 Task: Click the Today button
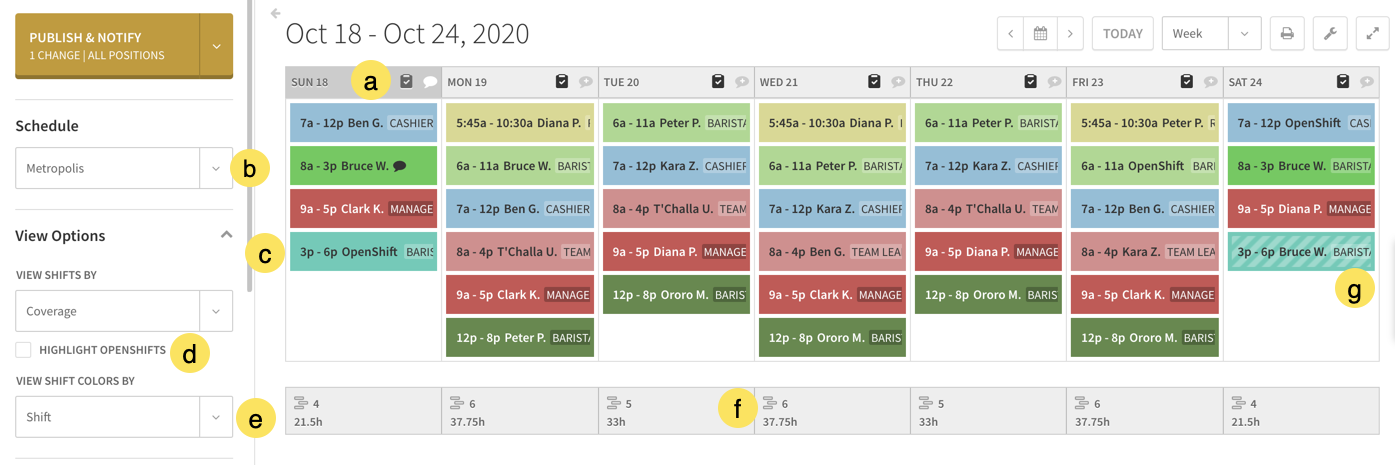(x=1123, y=33)
